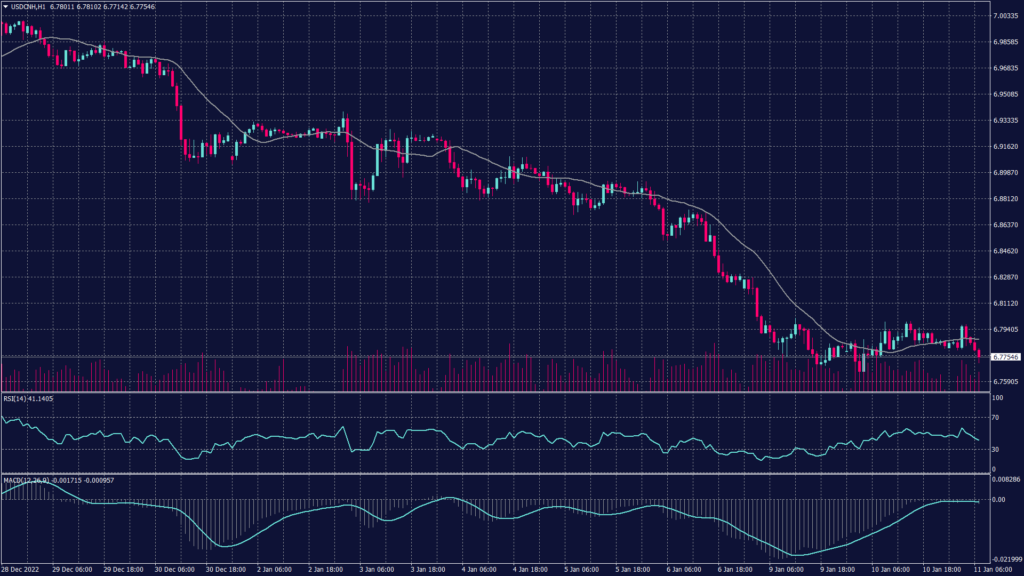The image size is (1024, 576).
Task: Click the 6.88120 price axis label
Action: coord(1004,198)
